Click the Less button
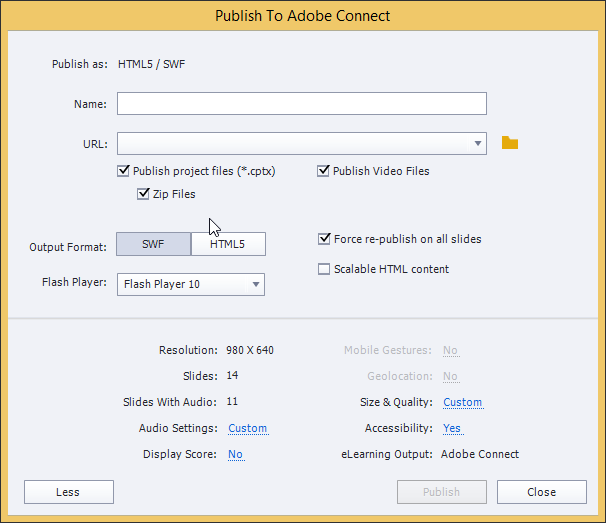This screenshot has width=606, height=523. 69,492
